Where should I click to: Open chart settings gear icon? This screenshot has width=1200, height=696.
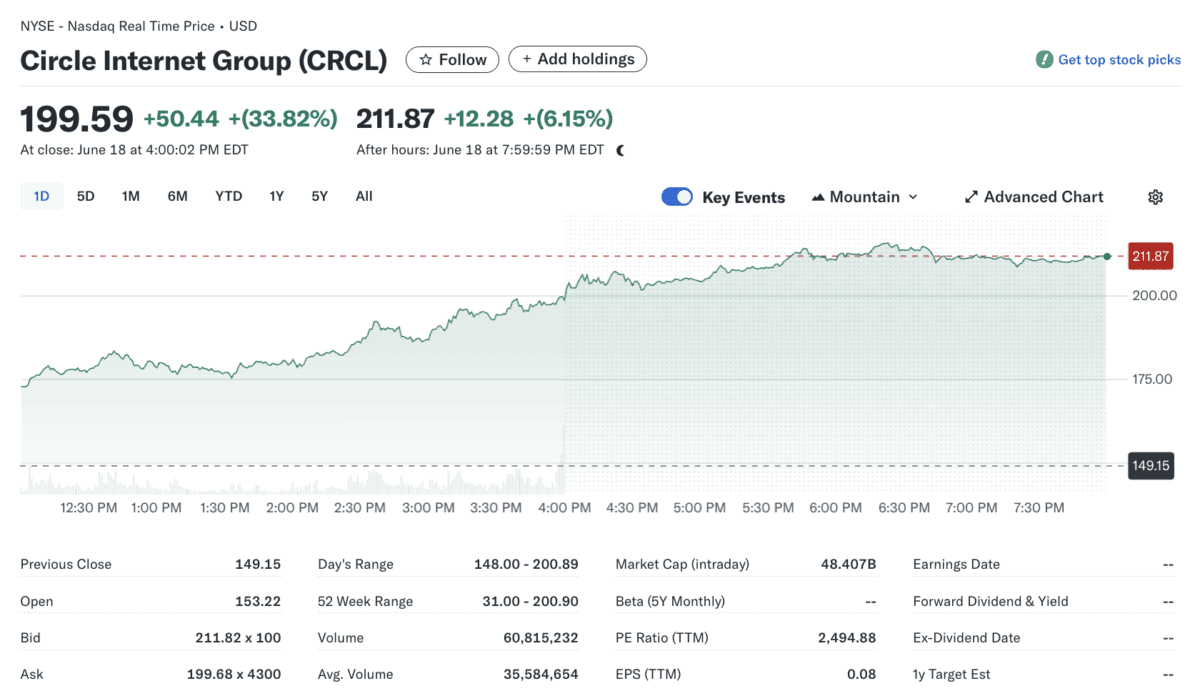click(1155, 197)
